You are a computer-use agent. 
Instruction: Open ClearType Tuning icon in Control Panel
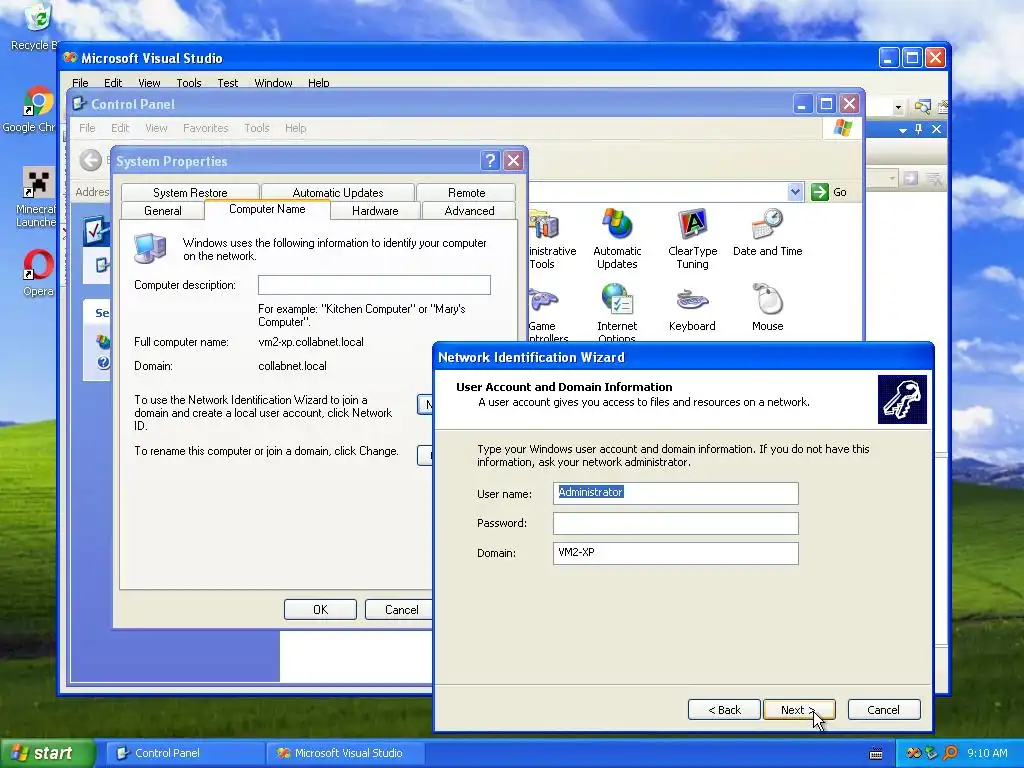(x=692, y=238)
